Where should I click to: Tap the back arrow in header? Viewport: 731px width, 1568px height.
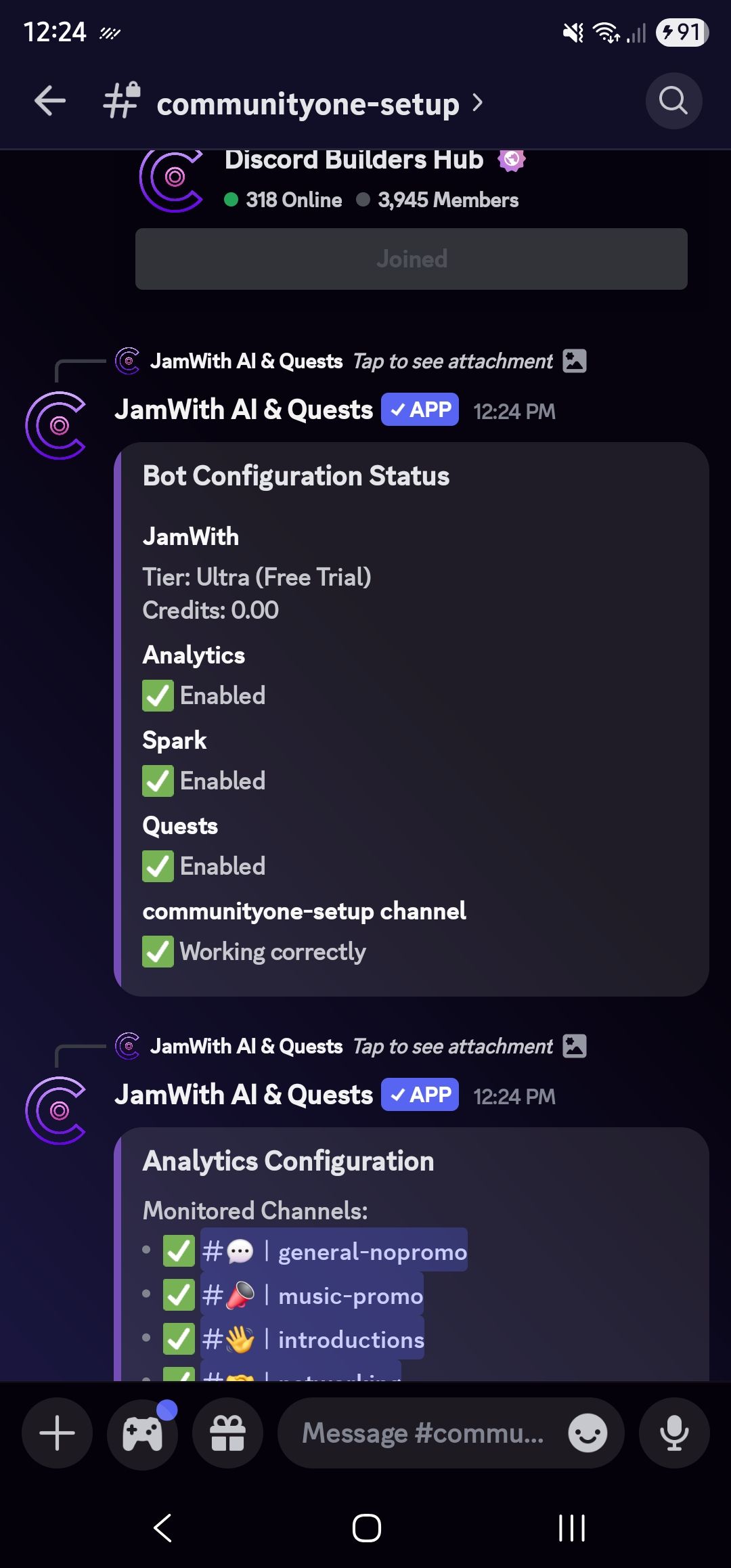point(50,102)
